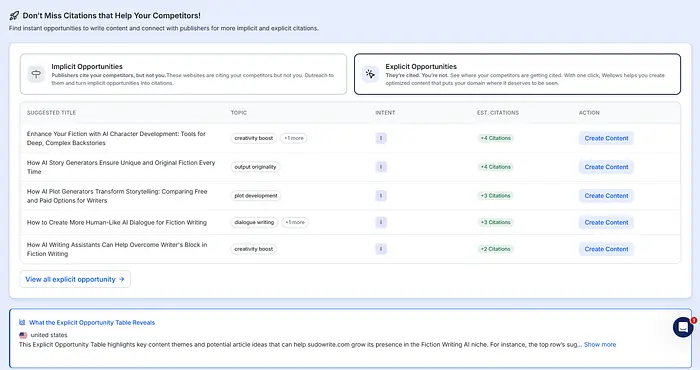This screenshot has height=370, width=700.
Task: Select title Enhance Your Fiction with AI Character Development
Action: click(x=116, y=138)
